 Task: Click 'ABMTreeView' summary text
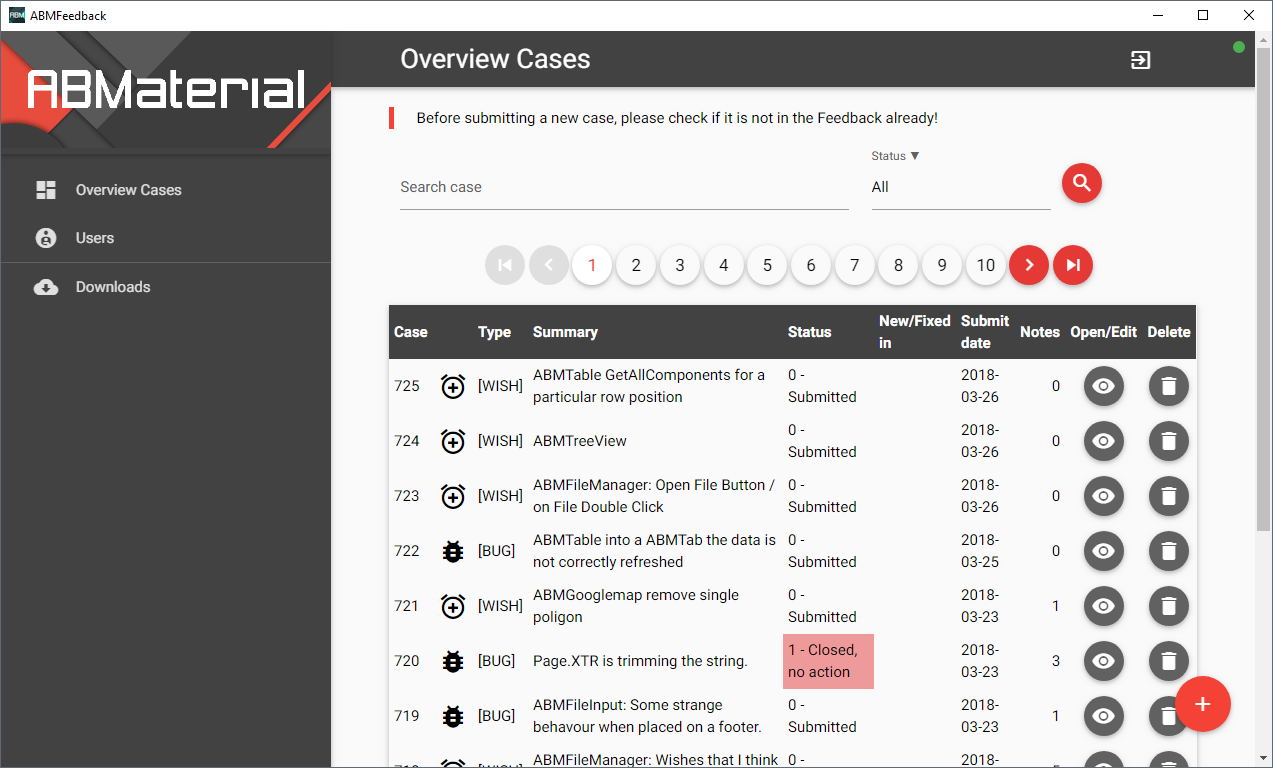pyautogui.click(x=580, y=441)
